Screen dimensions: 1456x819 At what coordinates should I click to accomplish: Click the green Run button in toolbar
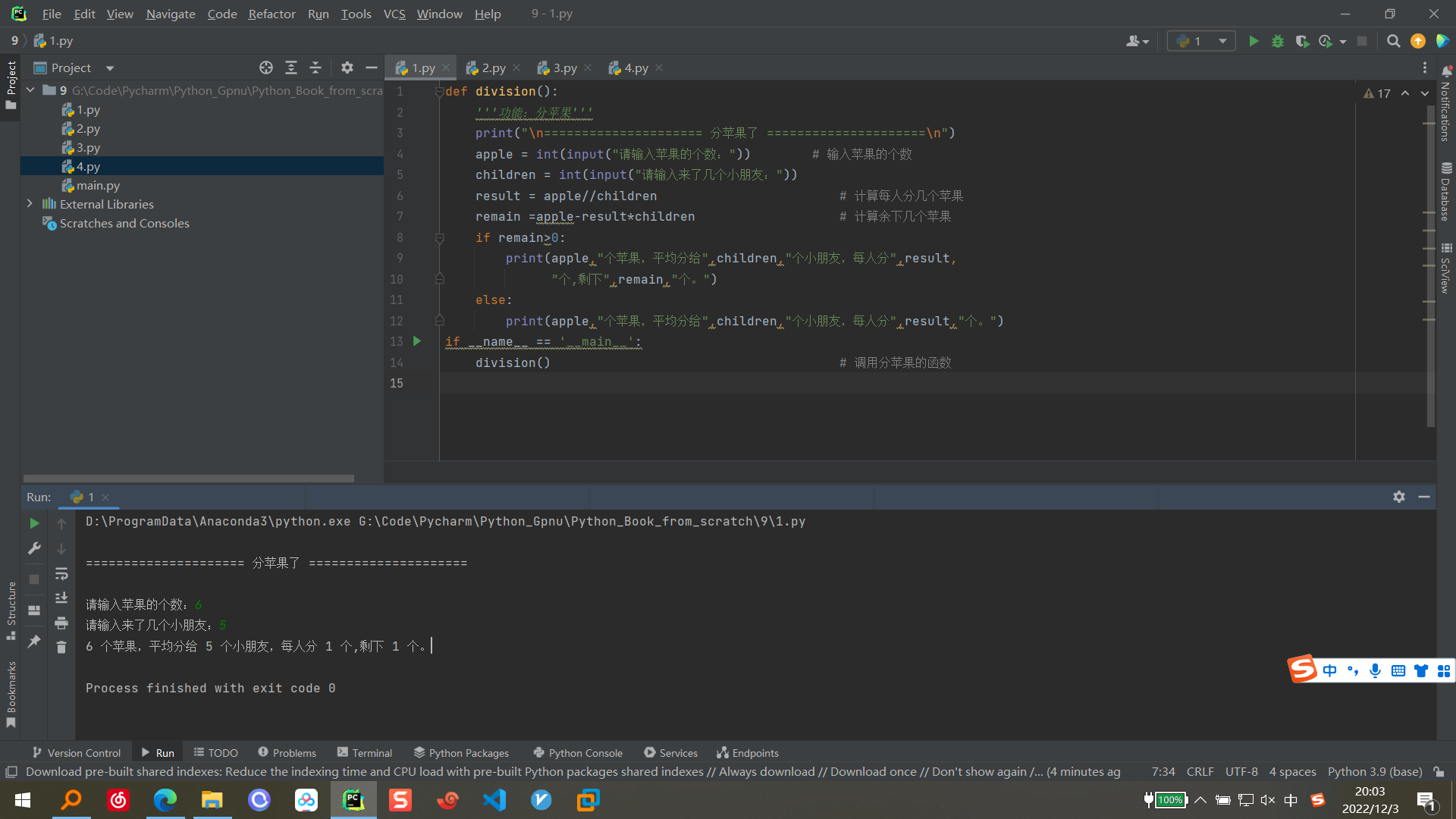point(1254,42)
